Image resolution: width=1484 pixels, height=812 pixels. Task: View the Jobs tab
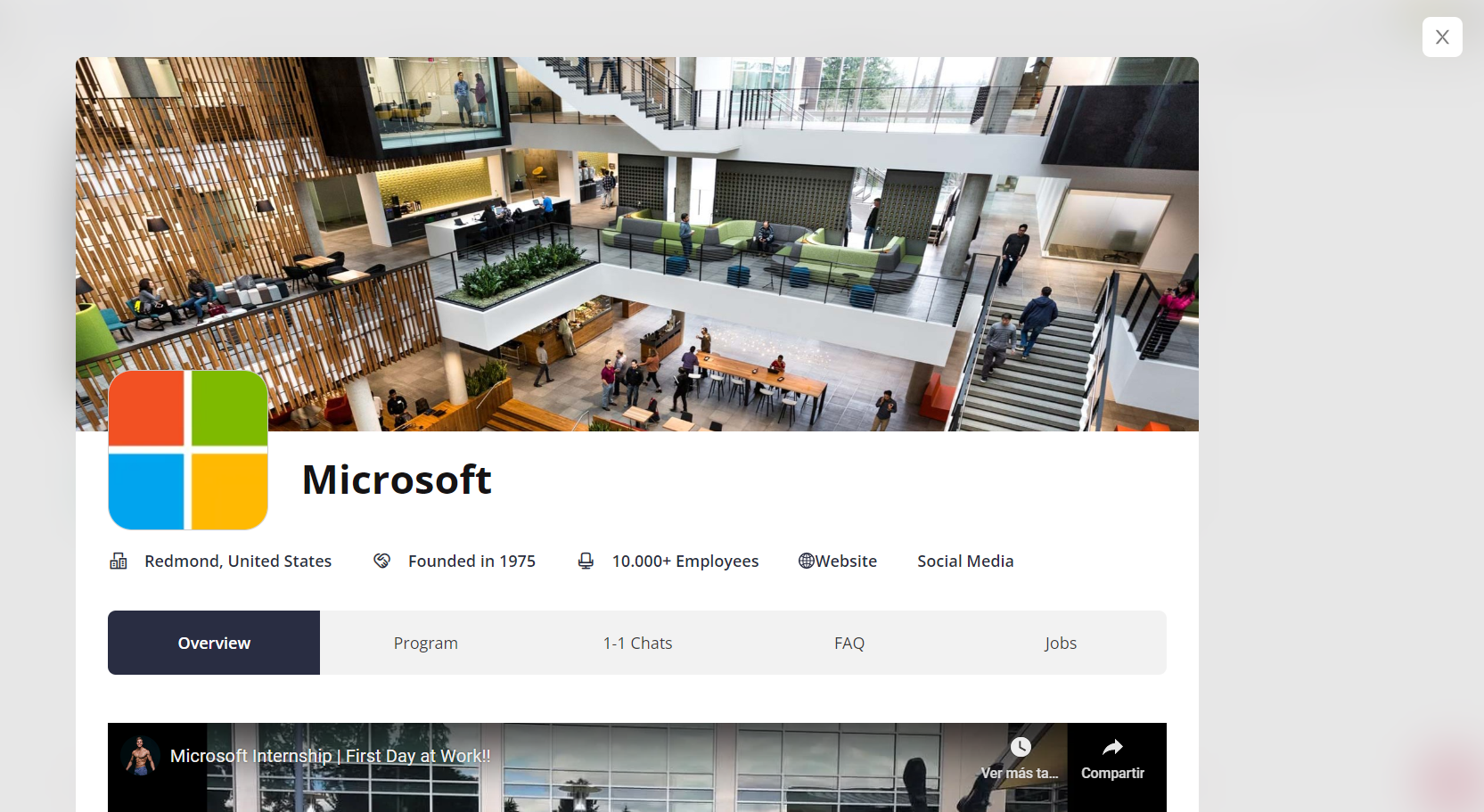(1060, 643)
